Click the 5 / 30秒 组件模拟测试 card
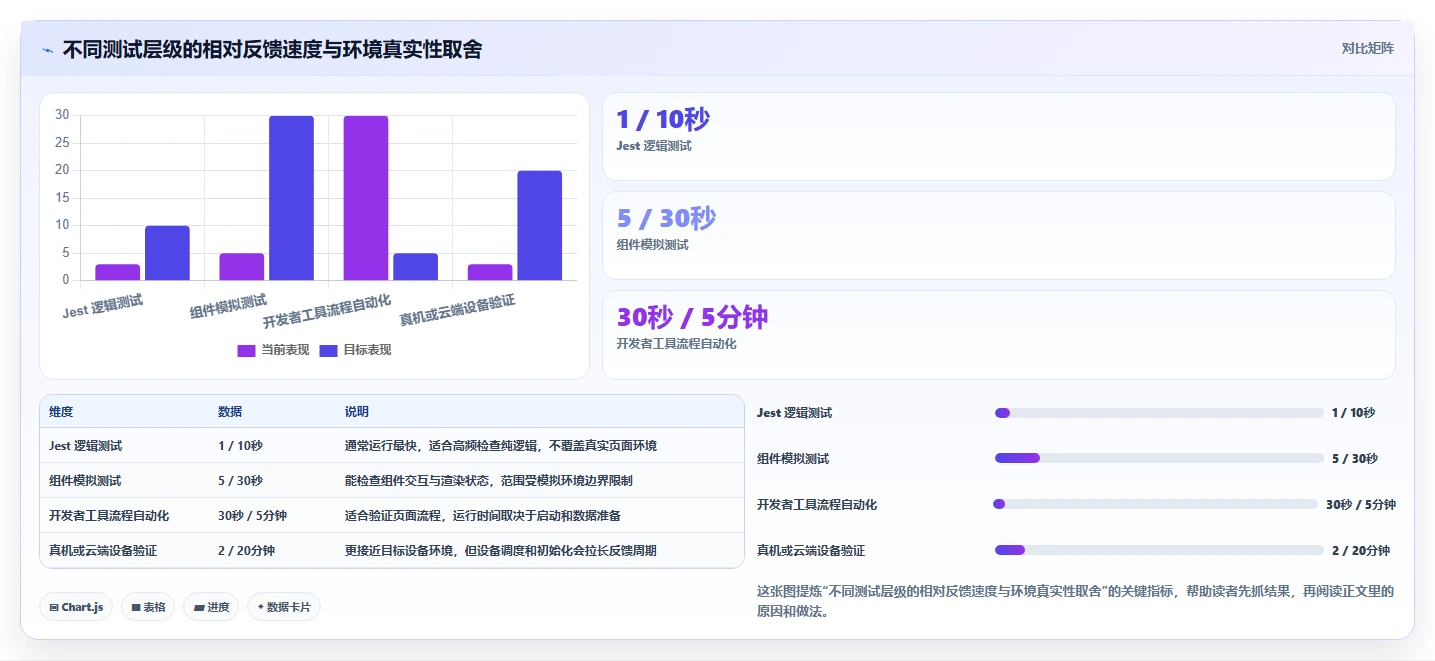1435x661 pixels. [998, 235]
